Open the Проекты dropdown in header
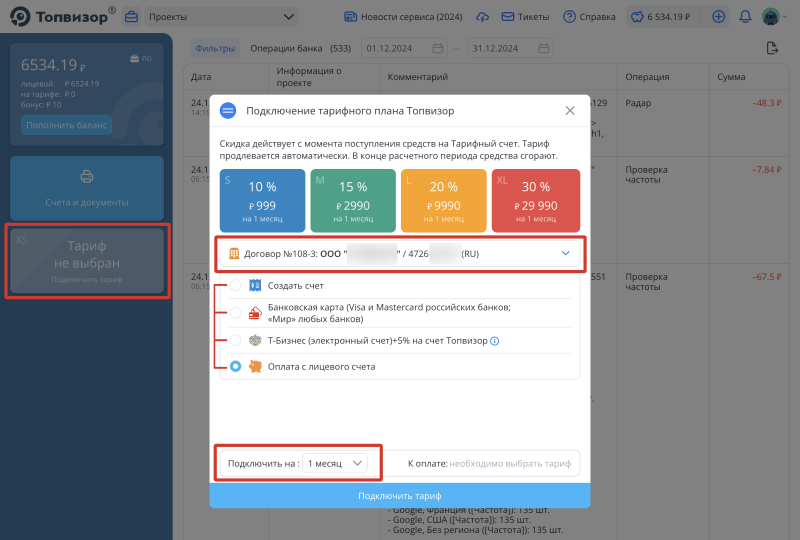The height and width of the screenshot is (540, 800). 220,17
